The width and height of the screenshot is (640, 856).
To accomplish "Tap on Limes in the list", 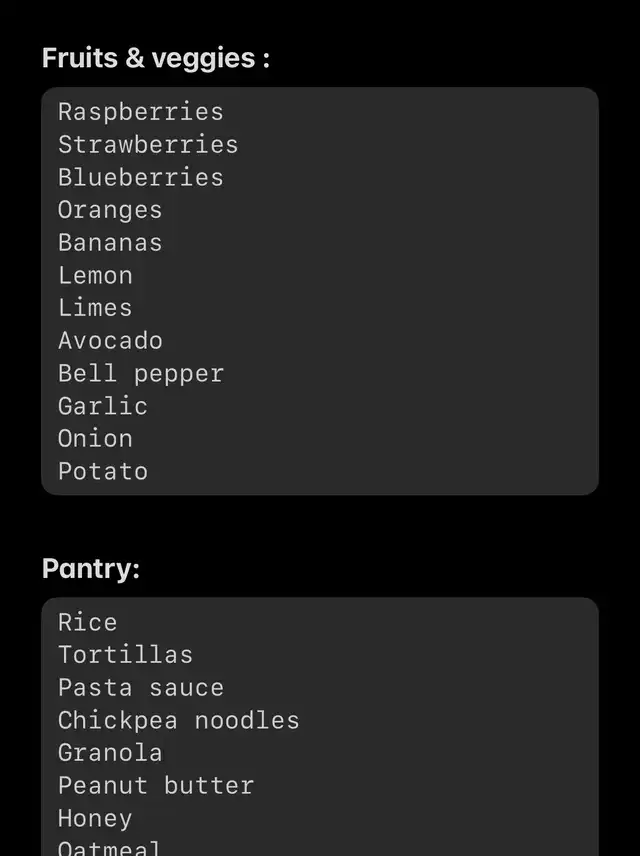I will point(95,308).
